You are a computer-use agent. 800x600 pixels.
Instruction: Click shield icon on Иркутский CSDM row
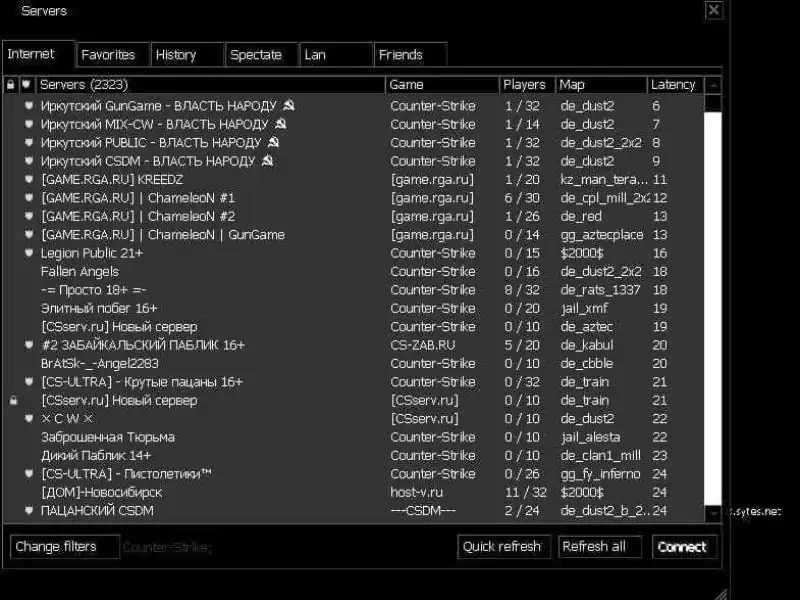click(x=29, y=161)
